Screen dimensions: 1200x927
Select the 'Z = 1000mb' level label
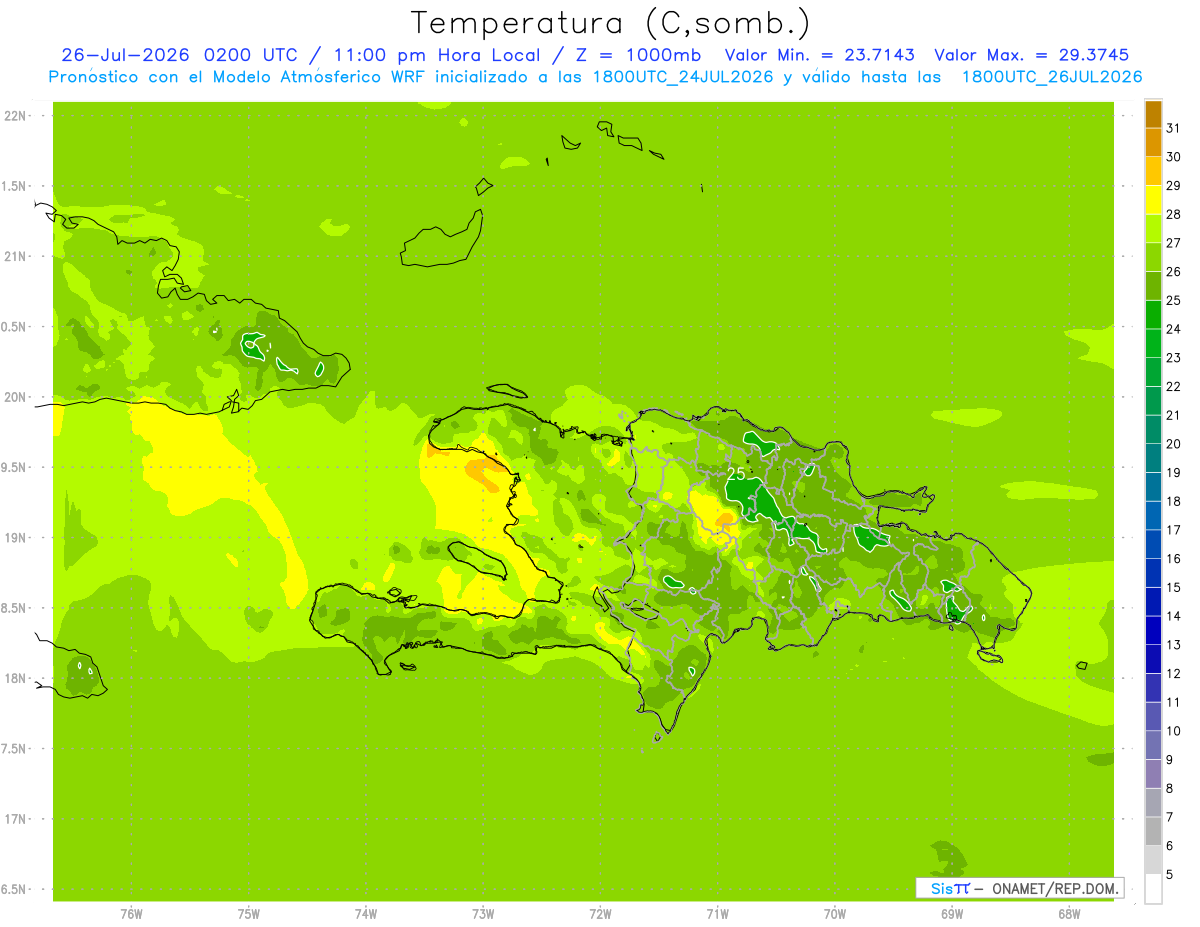(638, 55)
